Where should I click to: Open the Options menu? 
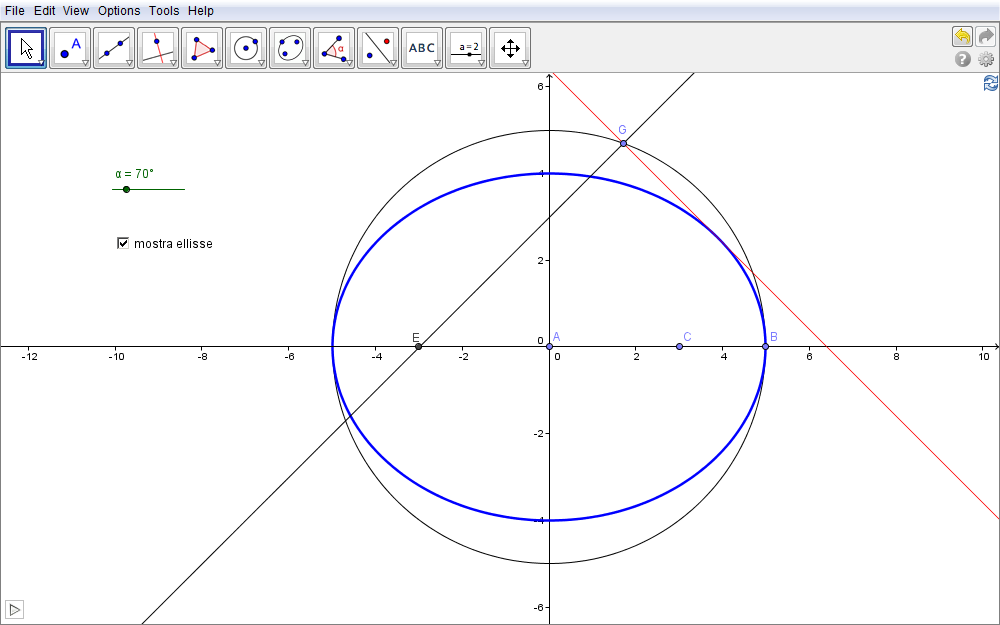pyautogui.click(x=119, y=10)
